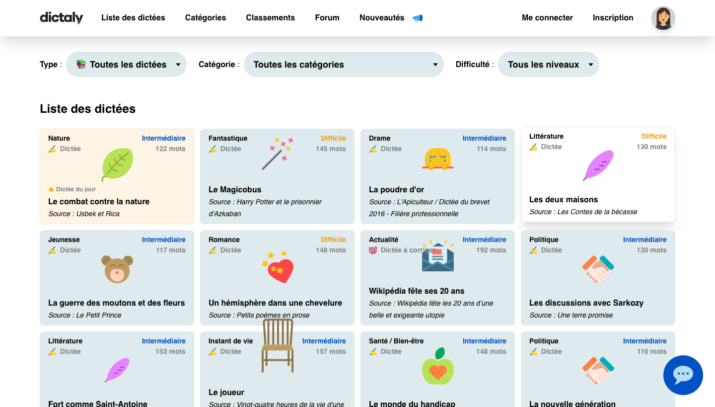Click the handshake icon for Sarkozy dictation
The width and height of the screenshot is (715, 407).
coord(598,268)
